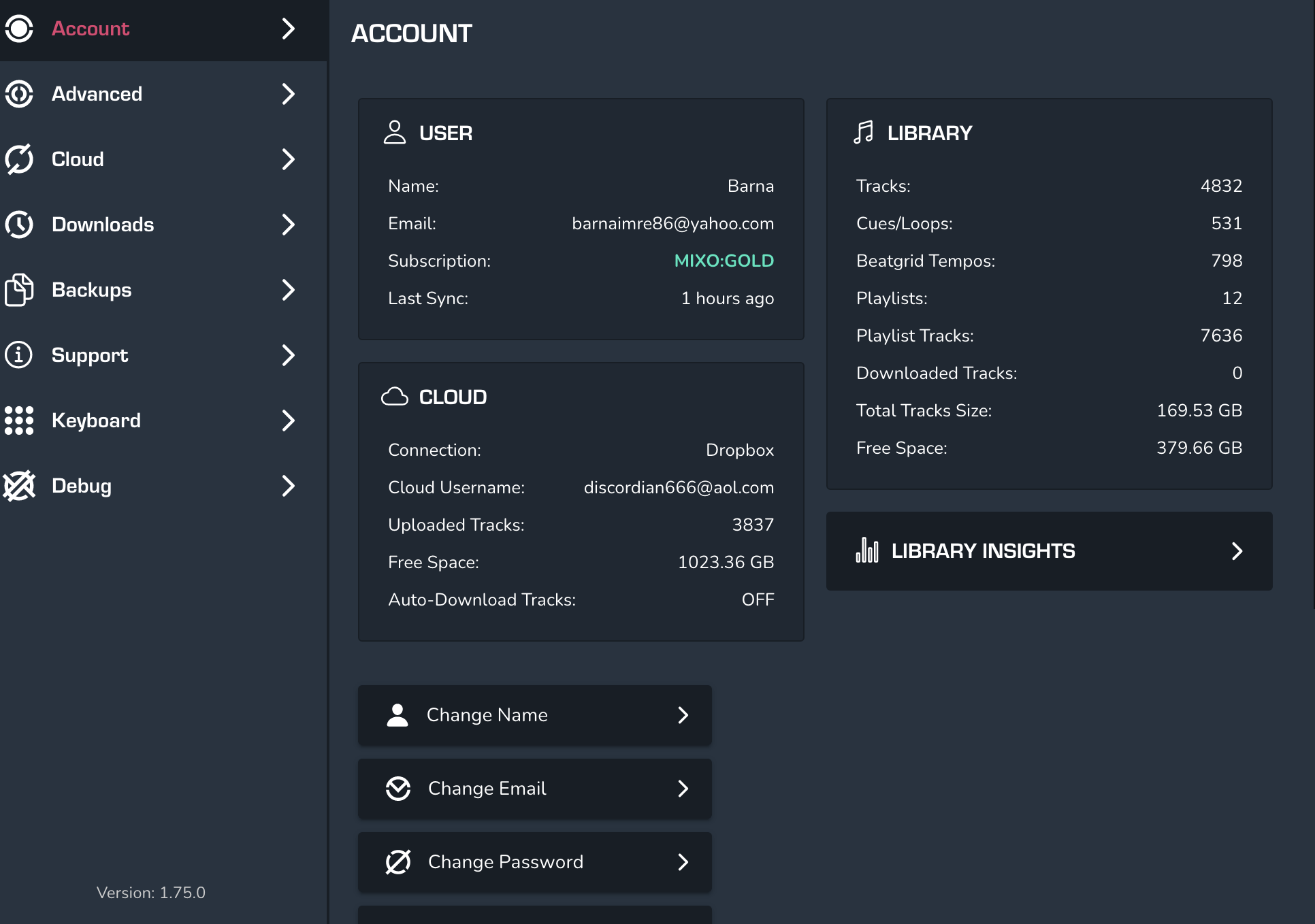This screenshot has width=1315, height=924.
Task: Click the MIXO:GOLD subscription label
Action: 724,261
